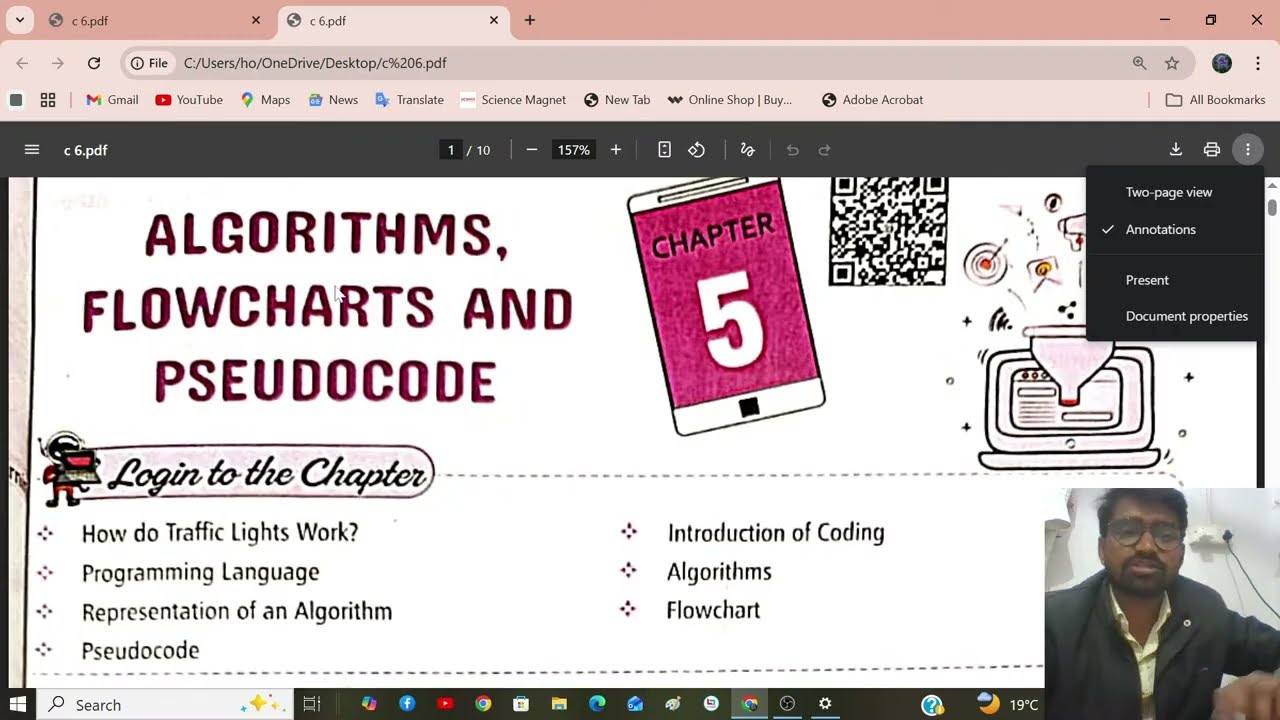Open the Science Magnet bookmark
The image size is (1280, 720).
point(513,100)
